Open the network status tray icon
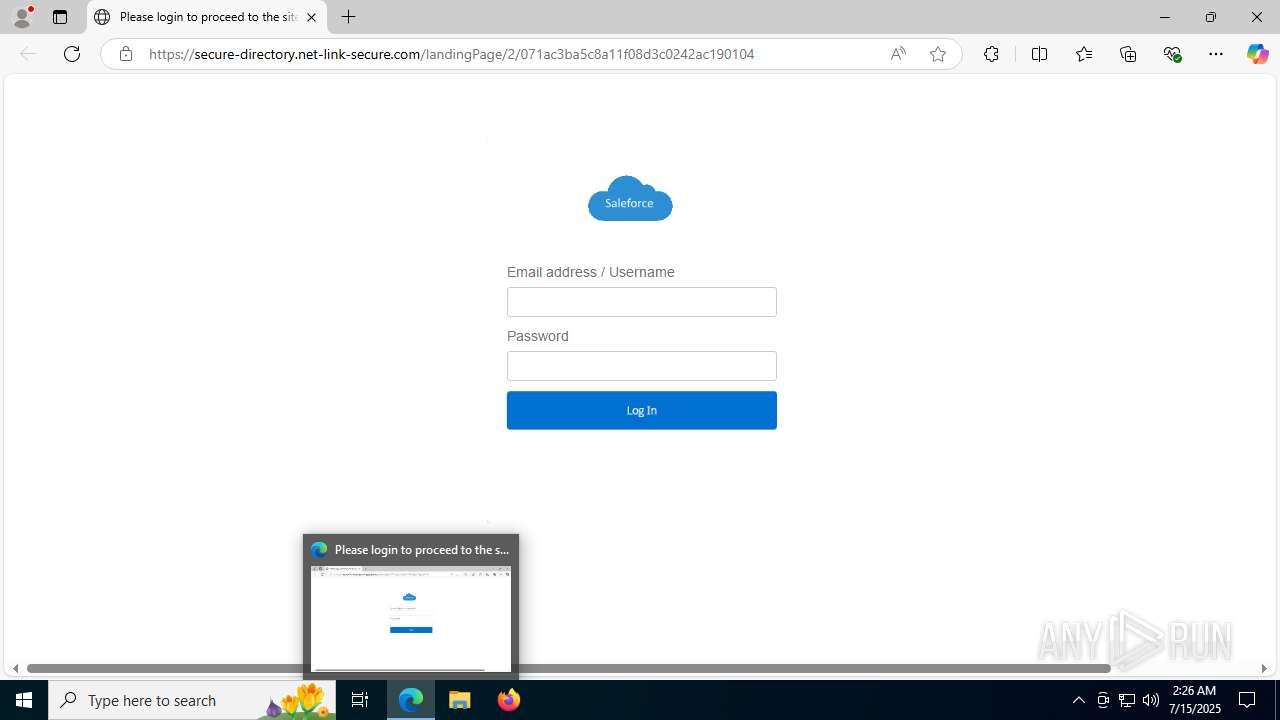This screenshot has width=1280, height=720. pyautogui.click(x=1127, y=700)
